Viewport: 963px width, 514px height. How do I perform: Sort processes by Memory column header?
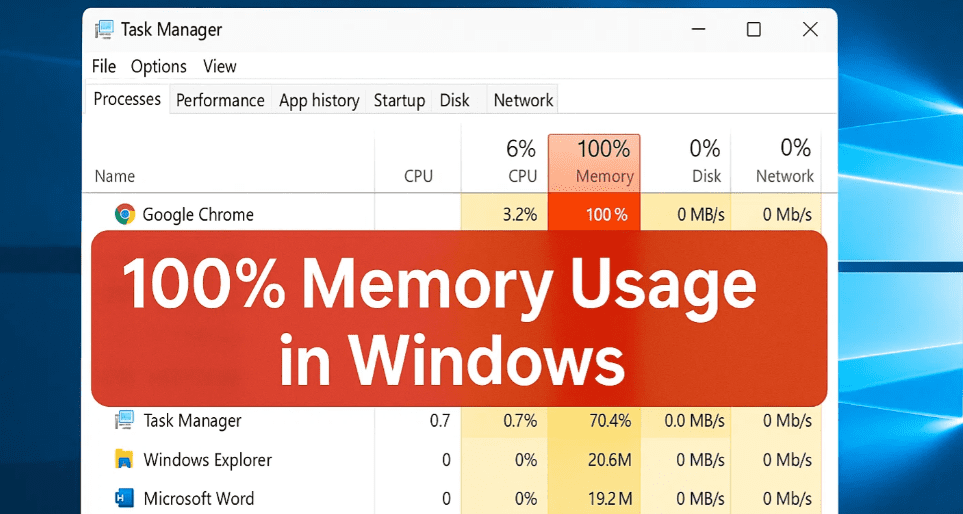coord(604,162)
